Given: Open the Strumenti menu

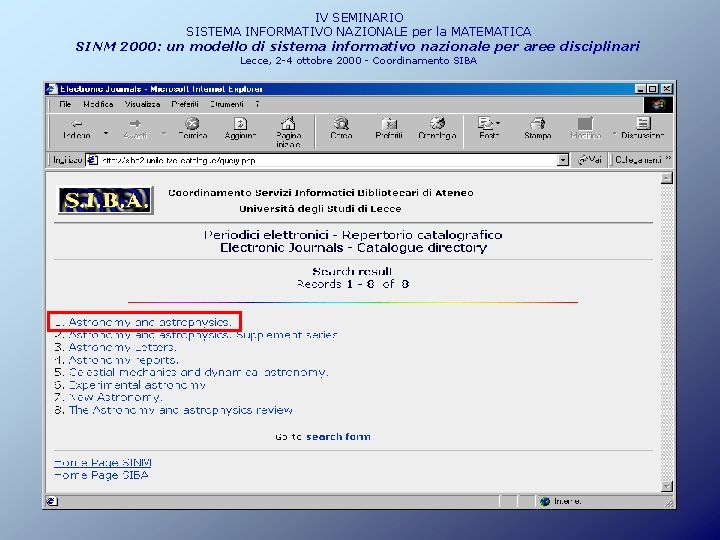Looking at the screenshot, I should coord(227,104).
